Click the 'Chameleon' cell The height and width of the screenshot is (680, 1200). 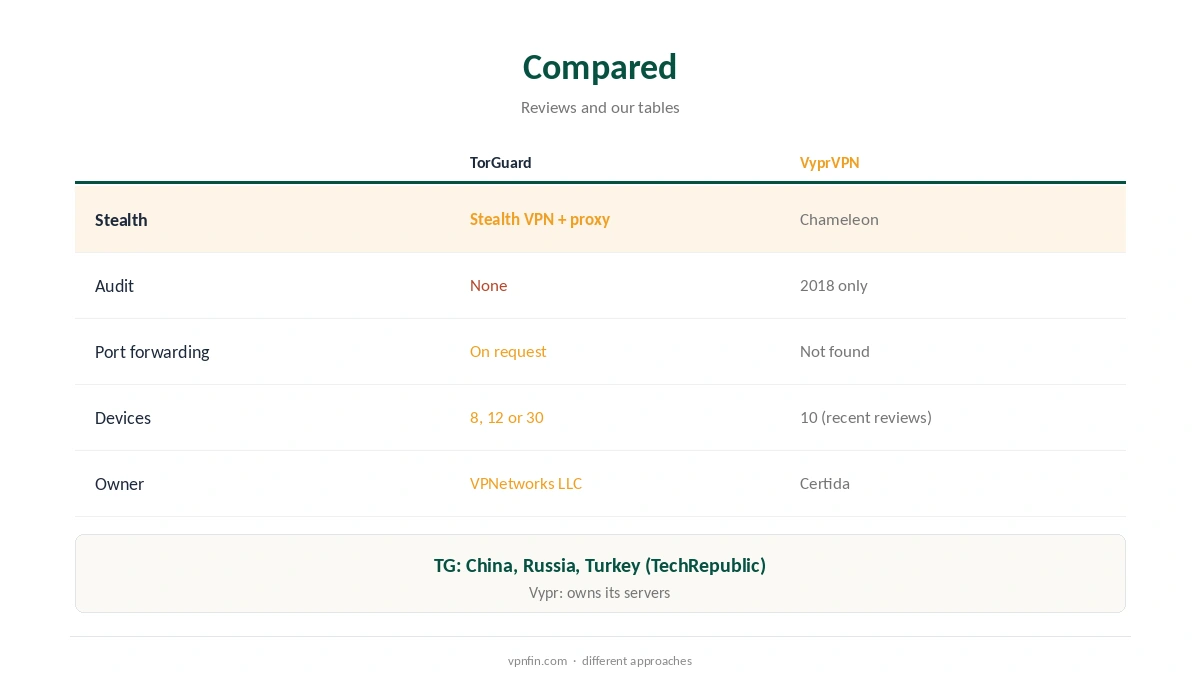click(839, 219)
